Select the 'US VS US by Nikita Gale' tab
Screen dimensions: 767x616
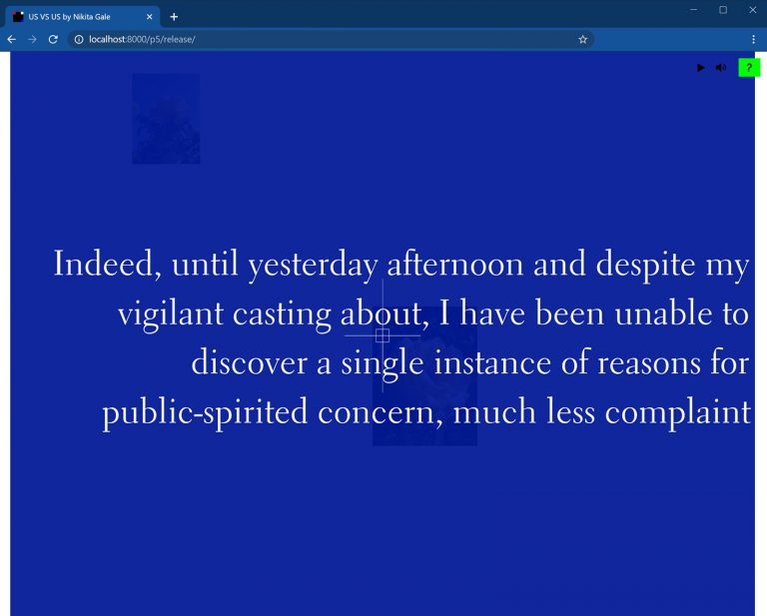pos(83,17)
